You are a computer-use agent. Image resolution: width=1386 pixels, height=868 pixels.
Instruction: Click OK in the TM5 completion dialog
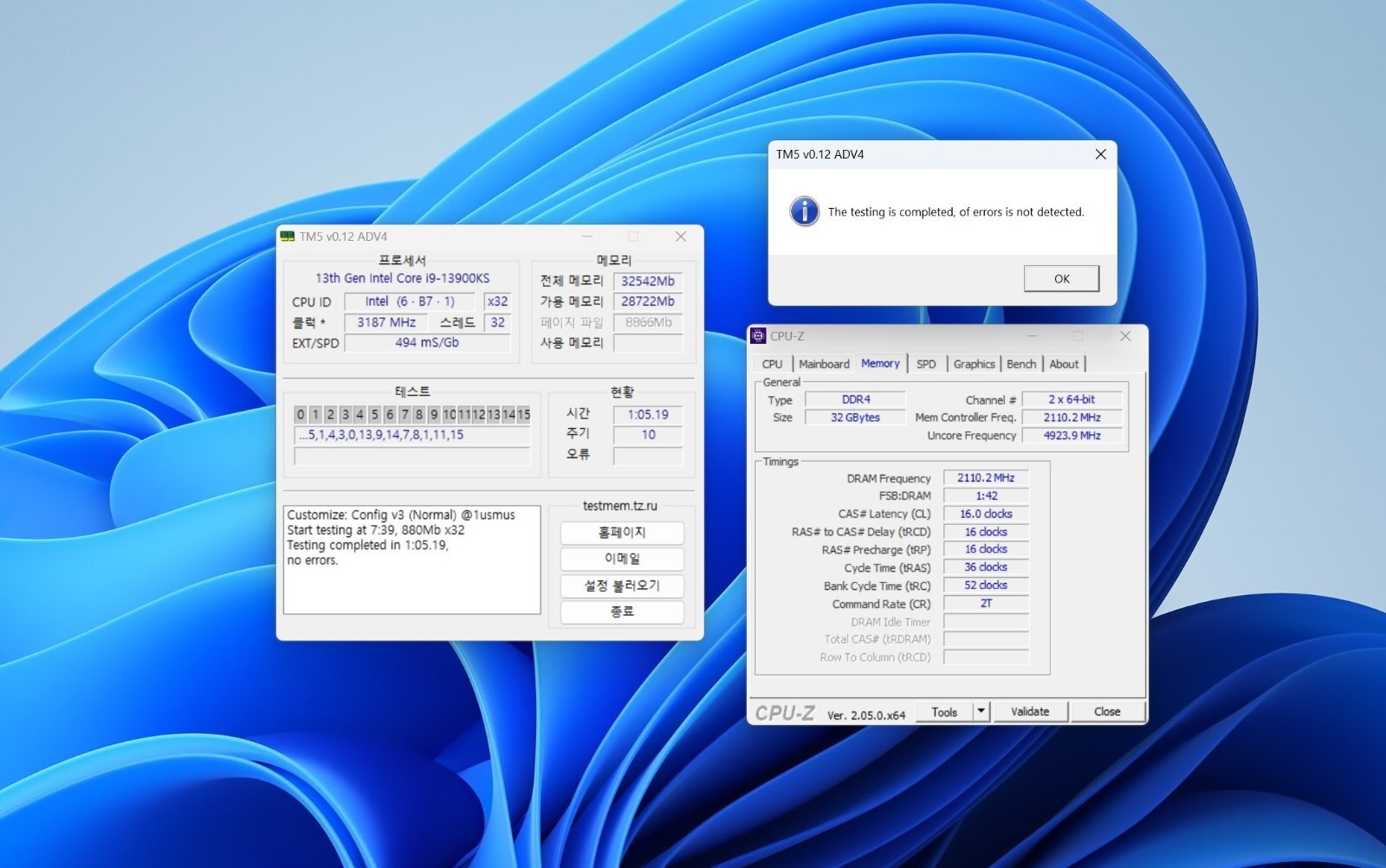[x=1061, y=279]
